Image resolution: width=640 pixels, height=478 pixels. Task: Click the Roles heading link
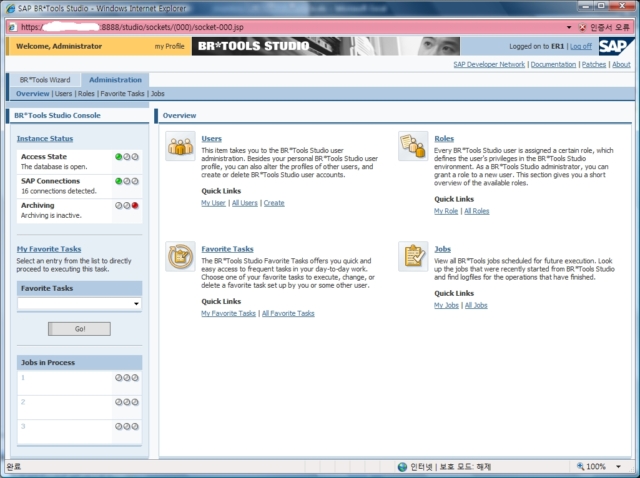[444, 139]
